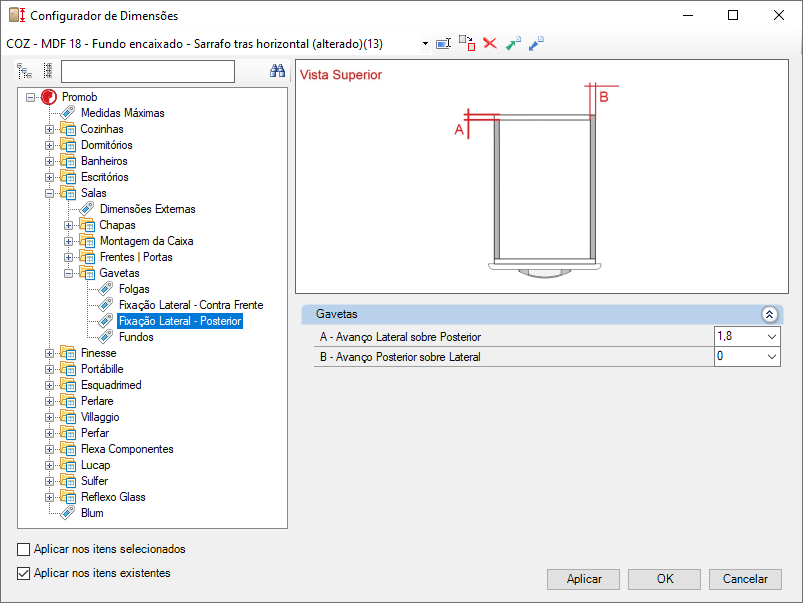Click the Folgas tag icon
The width and height of the screenshot is (803, 603).
105,289
